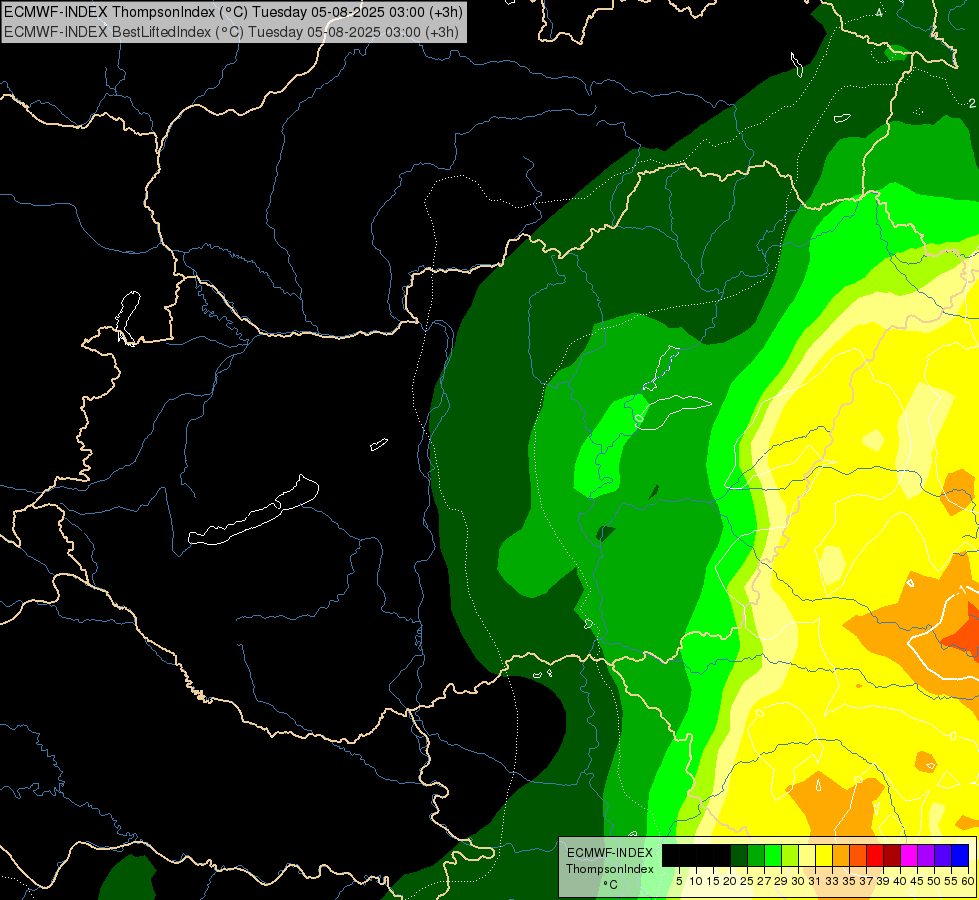The image size is (979, 900).
Task: Pick the indigo 50–55 legend swatch
Action: pyautogui.click(x=943, y=856)
